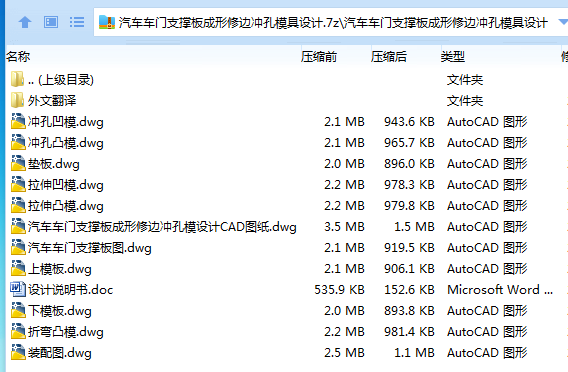Select the file 上模板.dwg

(x=60, y=269)
